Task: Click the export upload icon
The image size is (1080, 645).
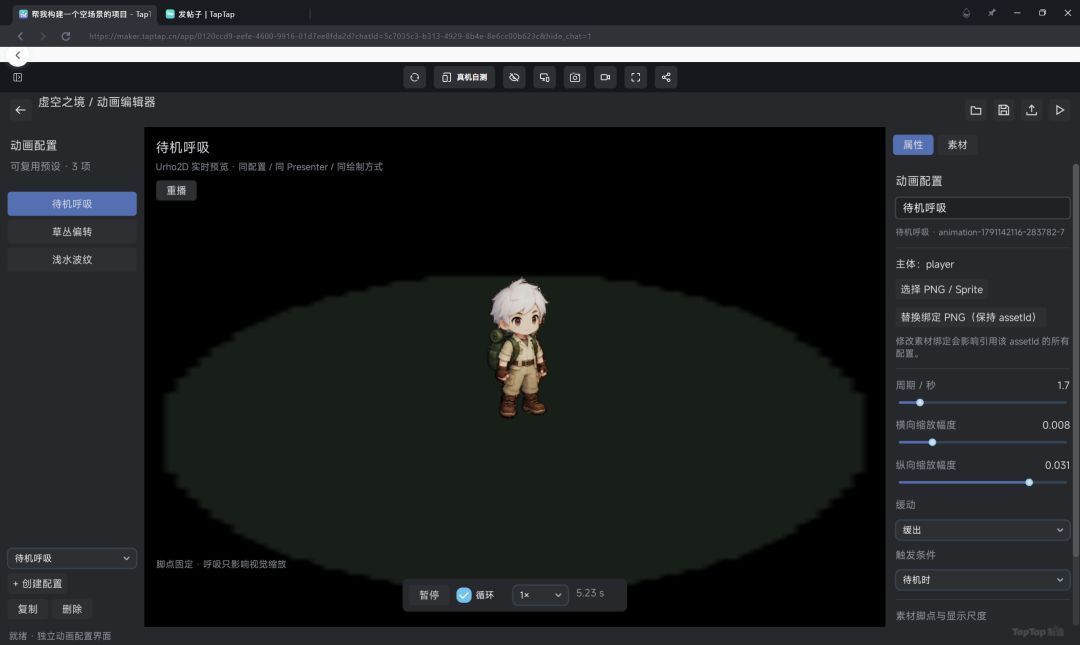Action: pos(1031,110)
